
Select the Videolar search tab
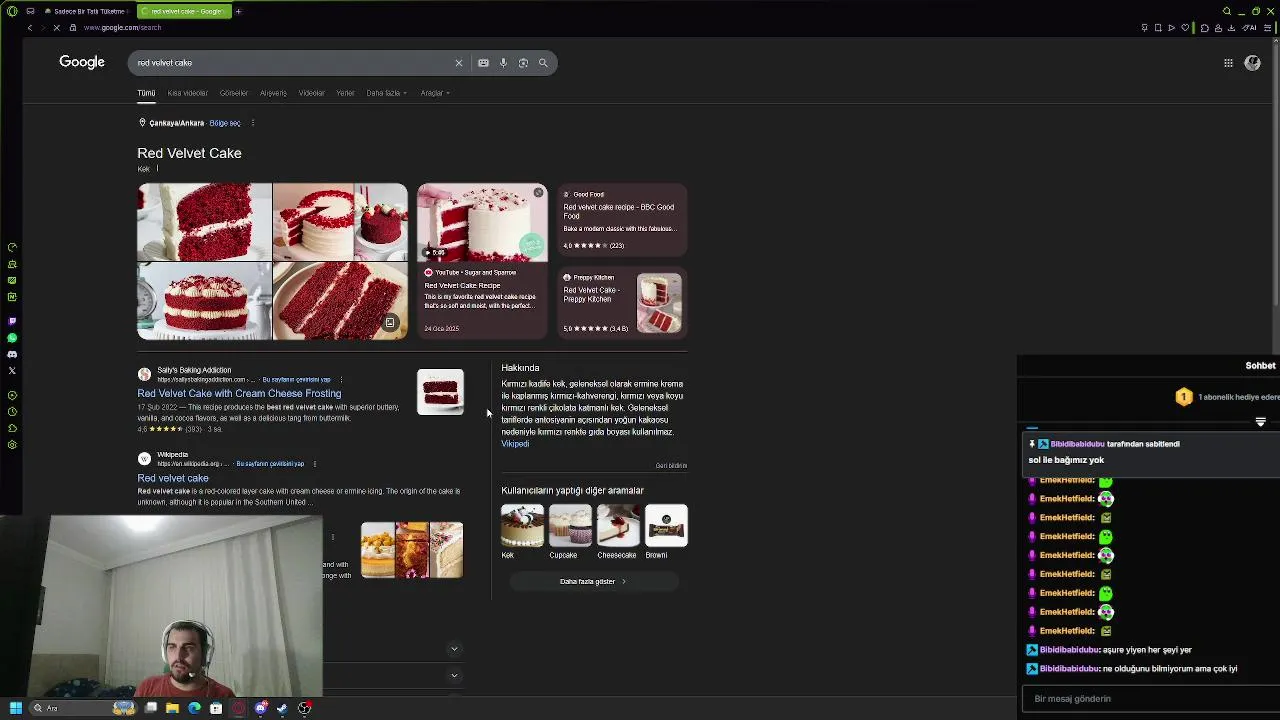(311, 93)
